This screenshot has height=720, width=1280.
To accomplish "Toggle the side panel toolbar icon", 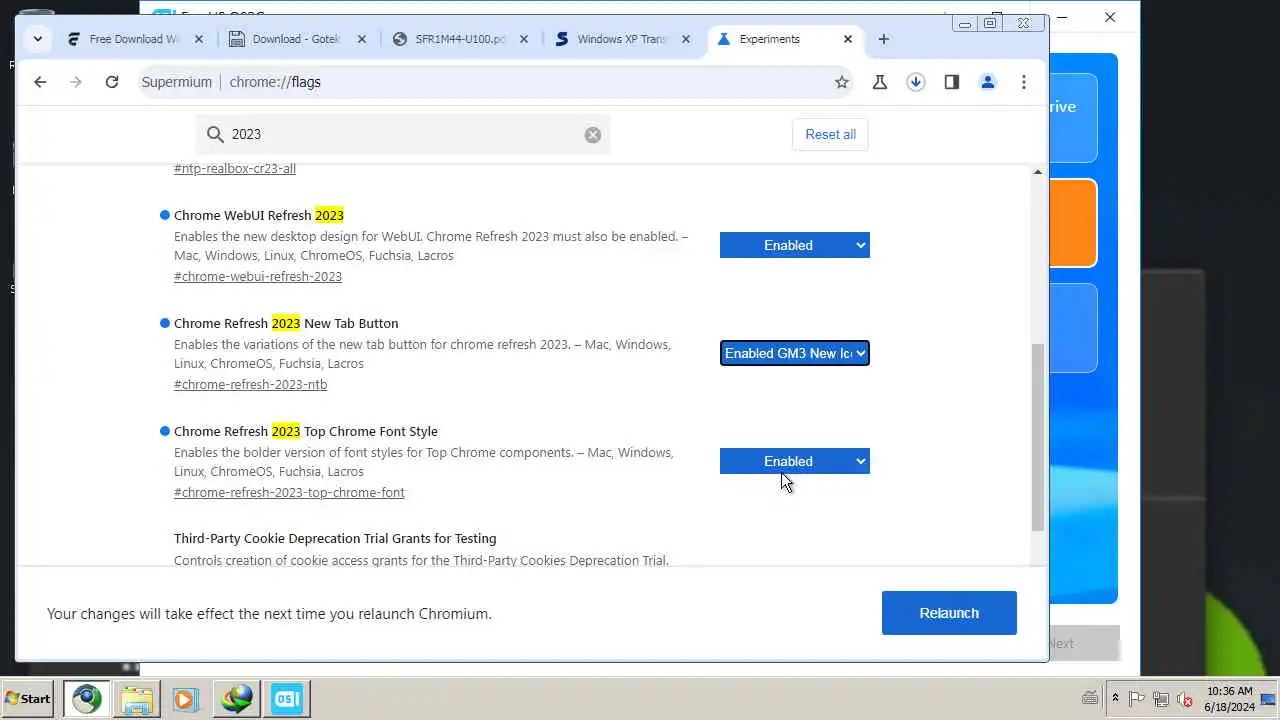I will [x=952, y=82].
